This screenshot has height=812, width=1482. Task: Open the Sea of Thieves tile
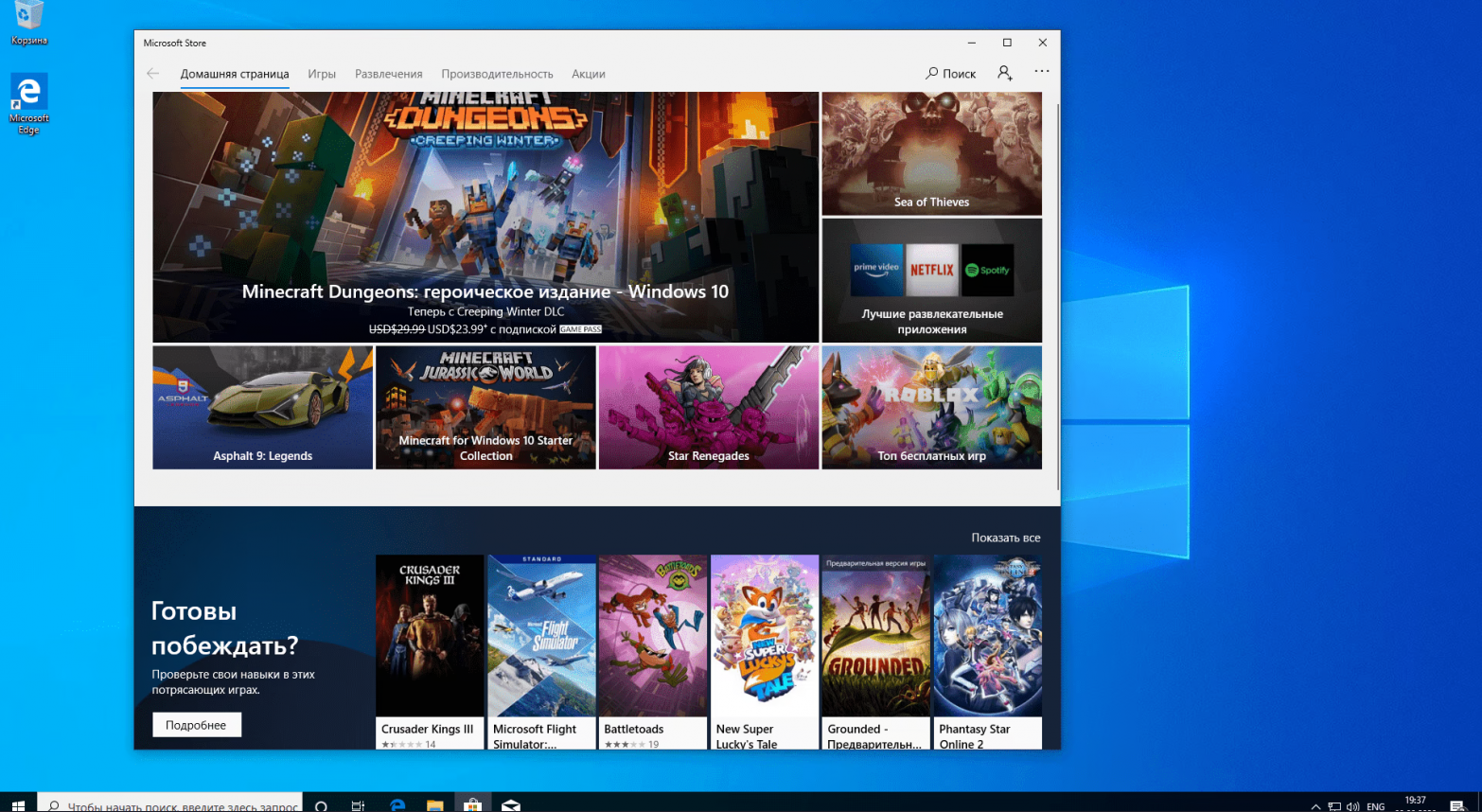[932, 153]
